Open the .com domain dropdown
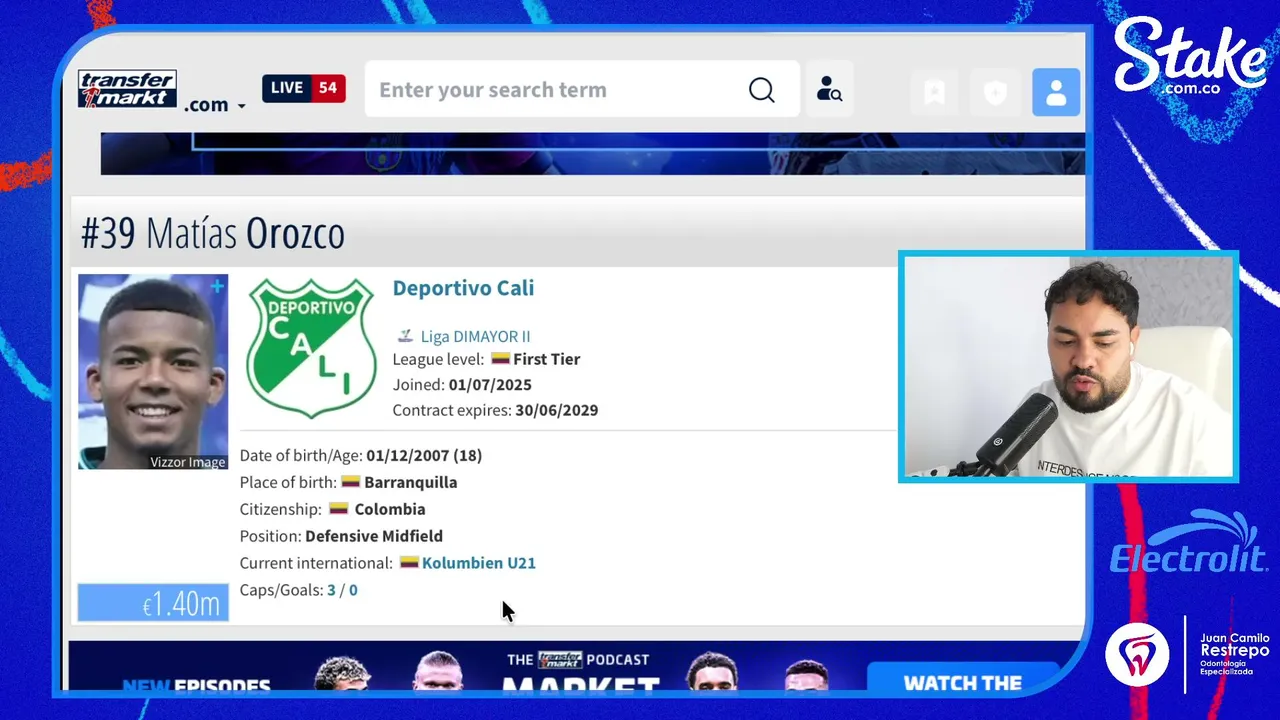 click(x=214, y=104)
